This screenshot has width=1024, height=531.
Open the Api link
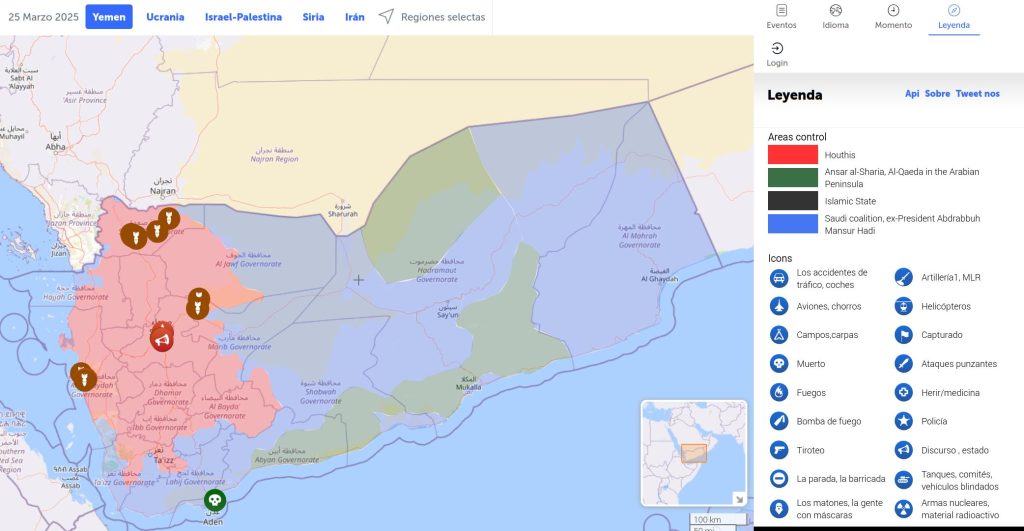(912, 93)
